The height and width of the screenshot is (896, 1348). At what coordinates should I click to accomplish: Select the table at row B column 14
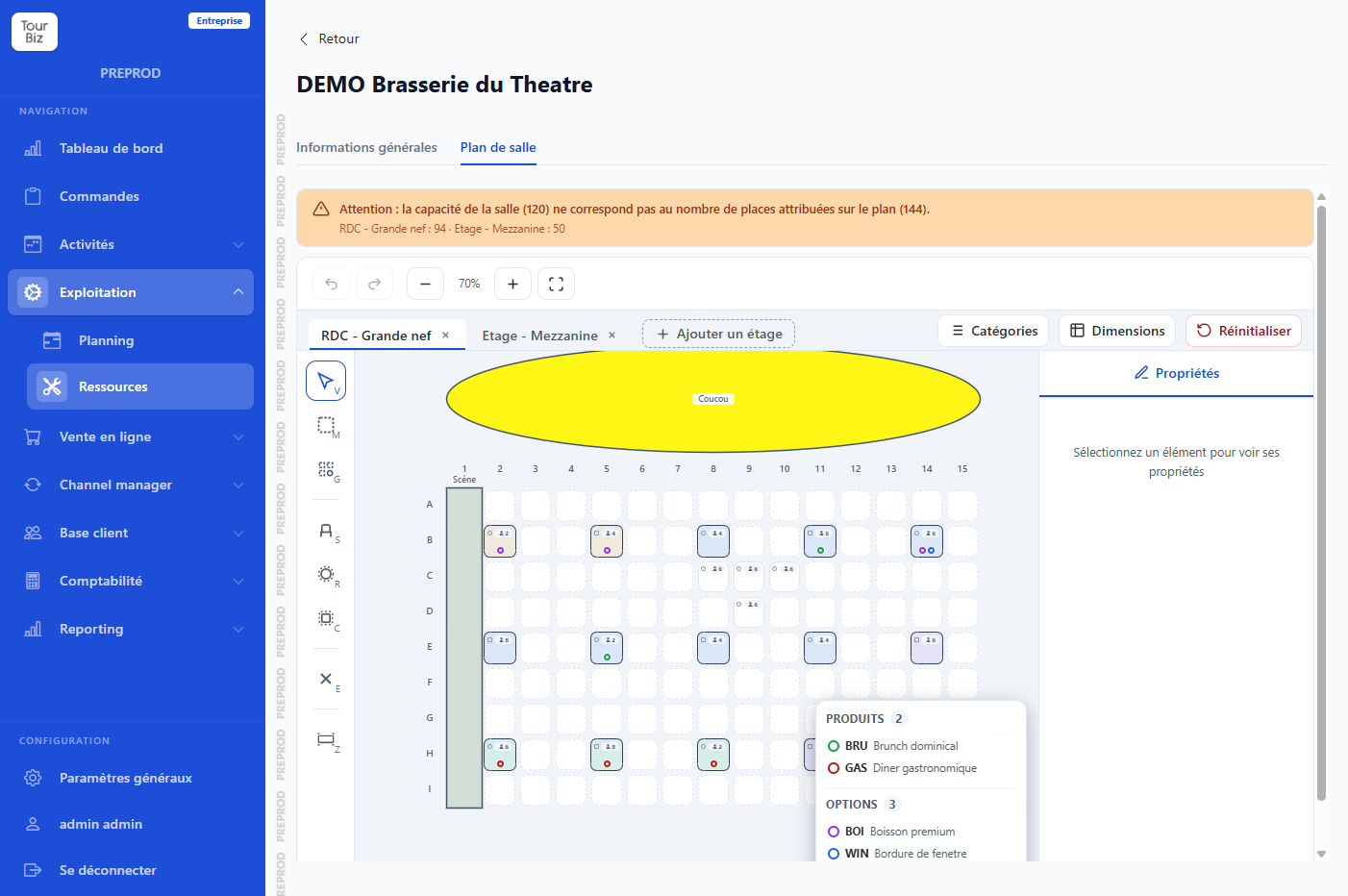click(x=927, y=541)
